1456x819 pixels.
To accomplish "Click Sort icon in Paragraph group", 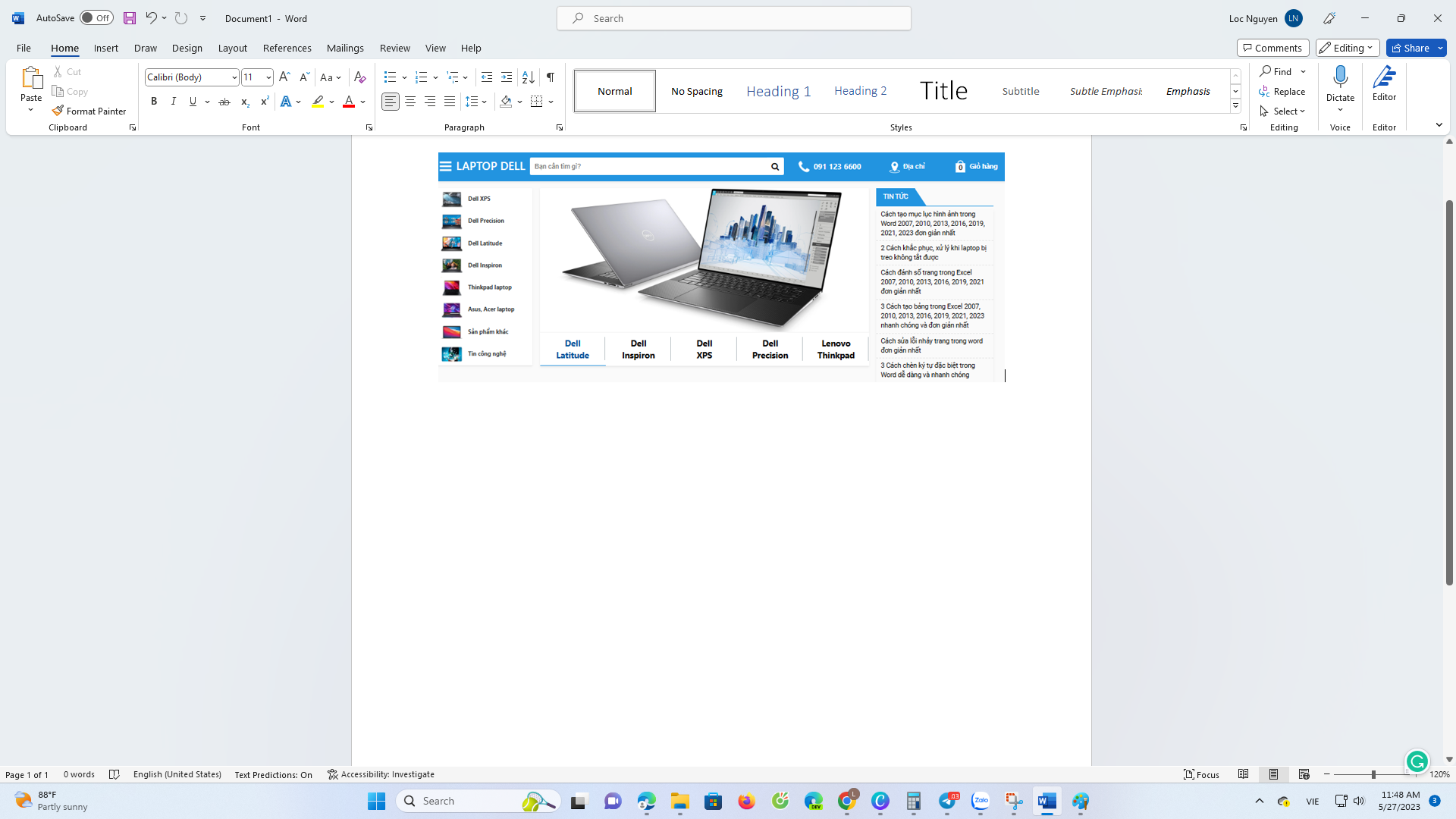I will click(529, 77).
